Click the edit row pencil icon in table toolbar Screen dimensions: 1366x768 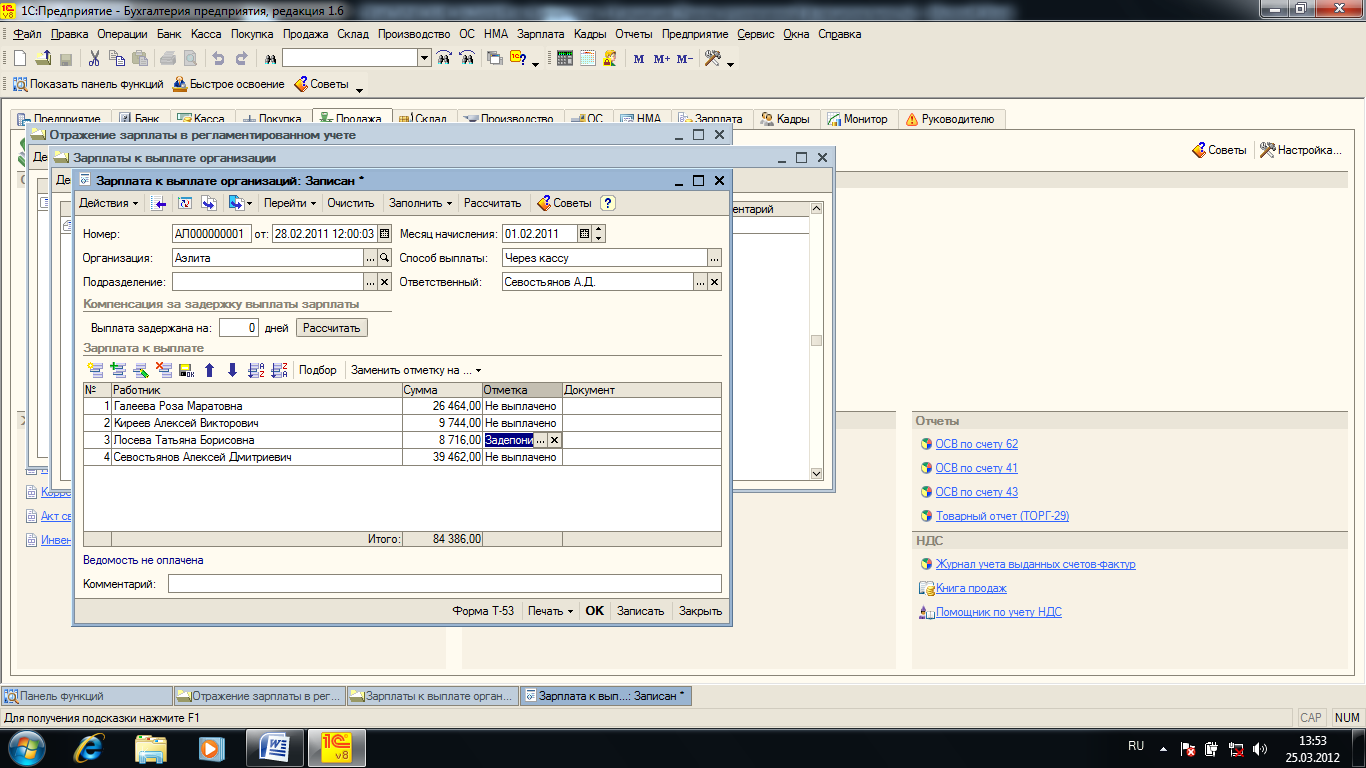click(141, 370)
